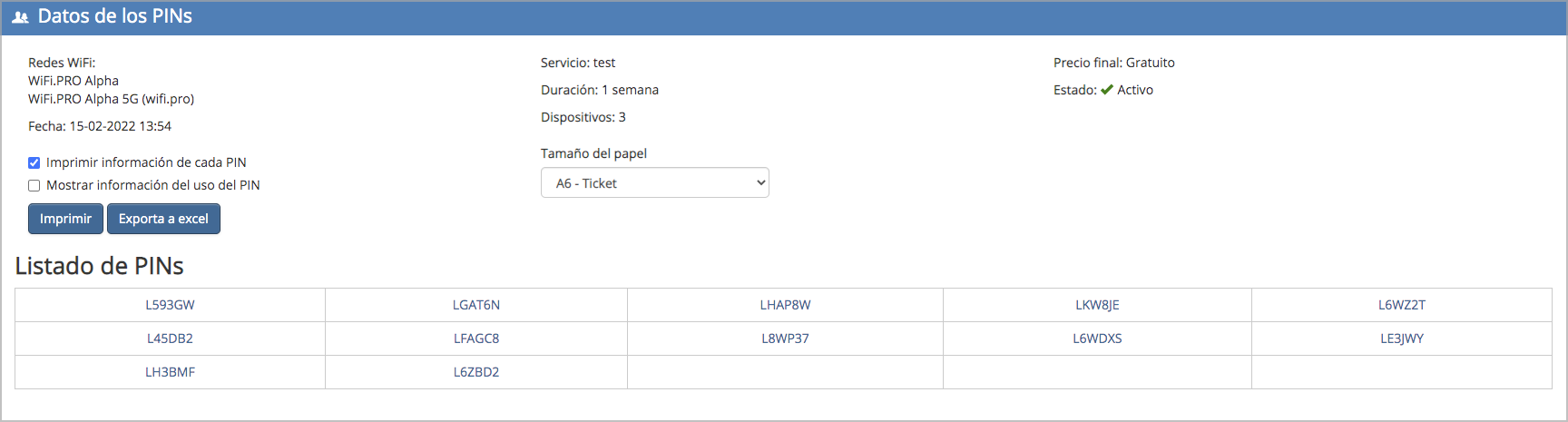The image size is (1568, 422).
Task: Click the Exporta a excel button
Action: [163, 219]
